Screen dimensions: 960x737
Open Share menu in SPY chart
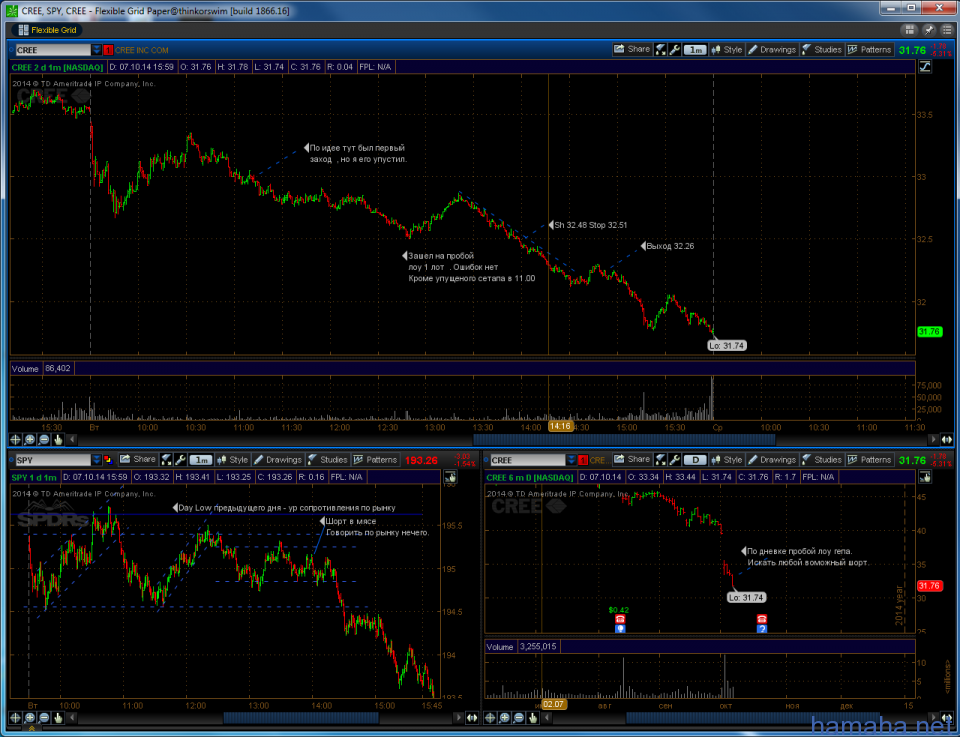tap(138, 460)
